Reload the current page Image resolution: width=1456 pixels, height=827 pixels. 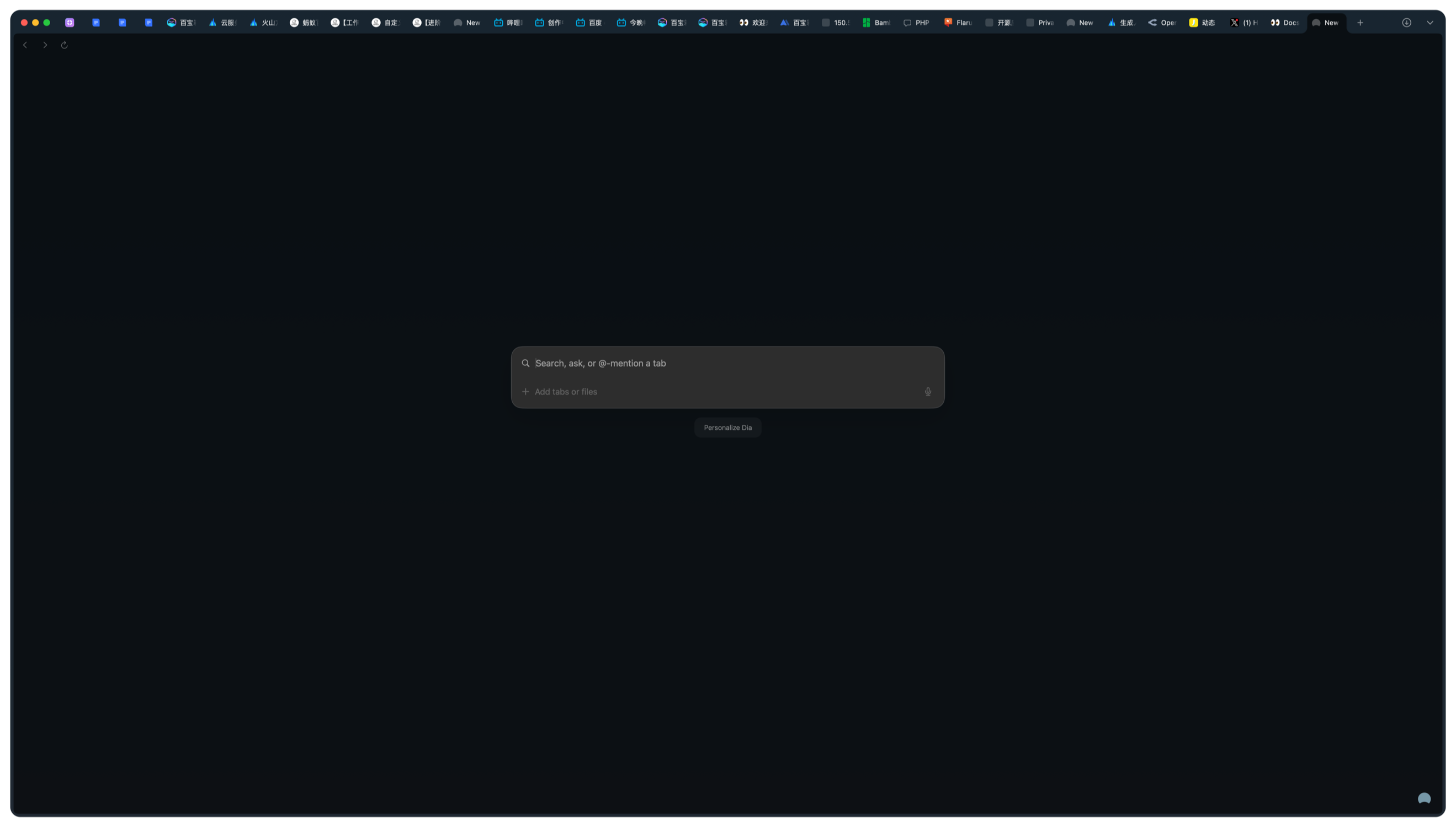[x=64, y=45]
